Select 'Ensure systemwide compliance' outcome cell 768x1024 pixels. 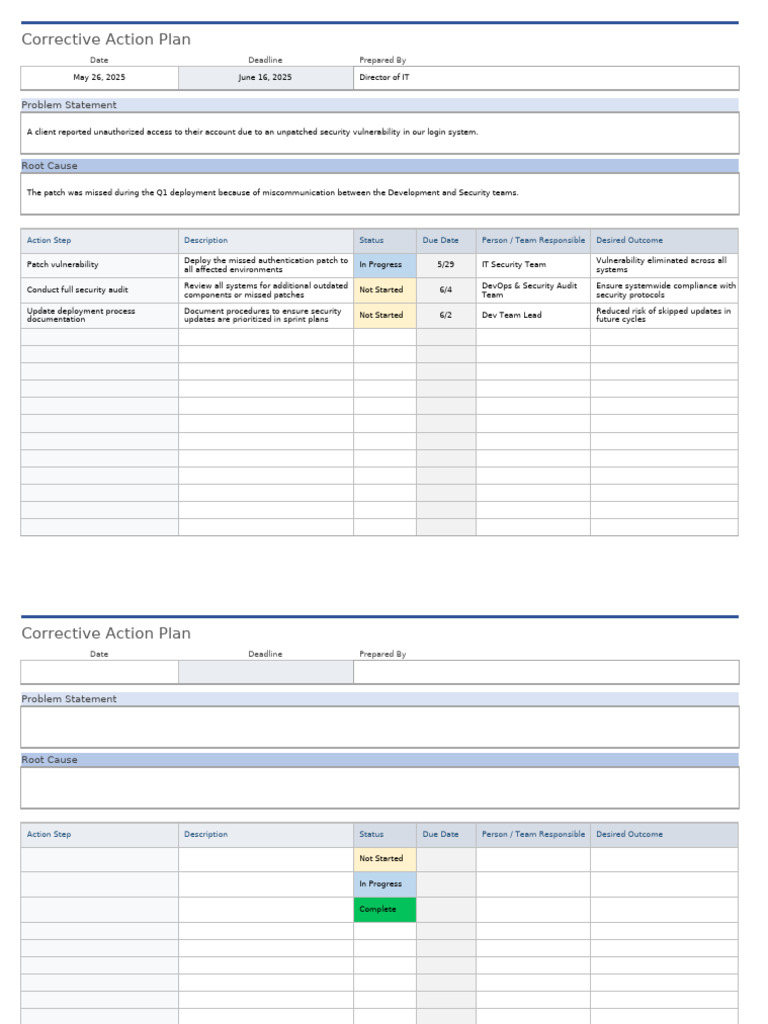pyautogui.click(x=664, y=290)
